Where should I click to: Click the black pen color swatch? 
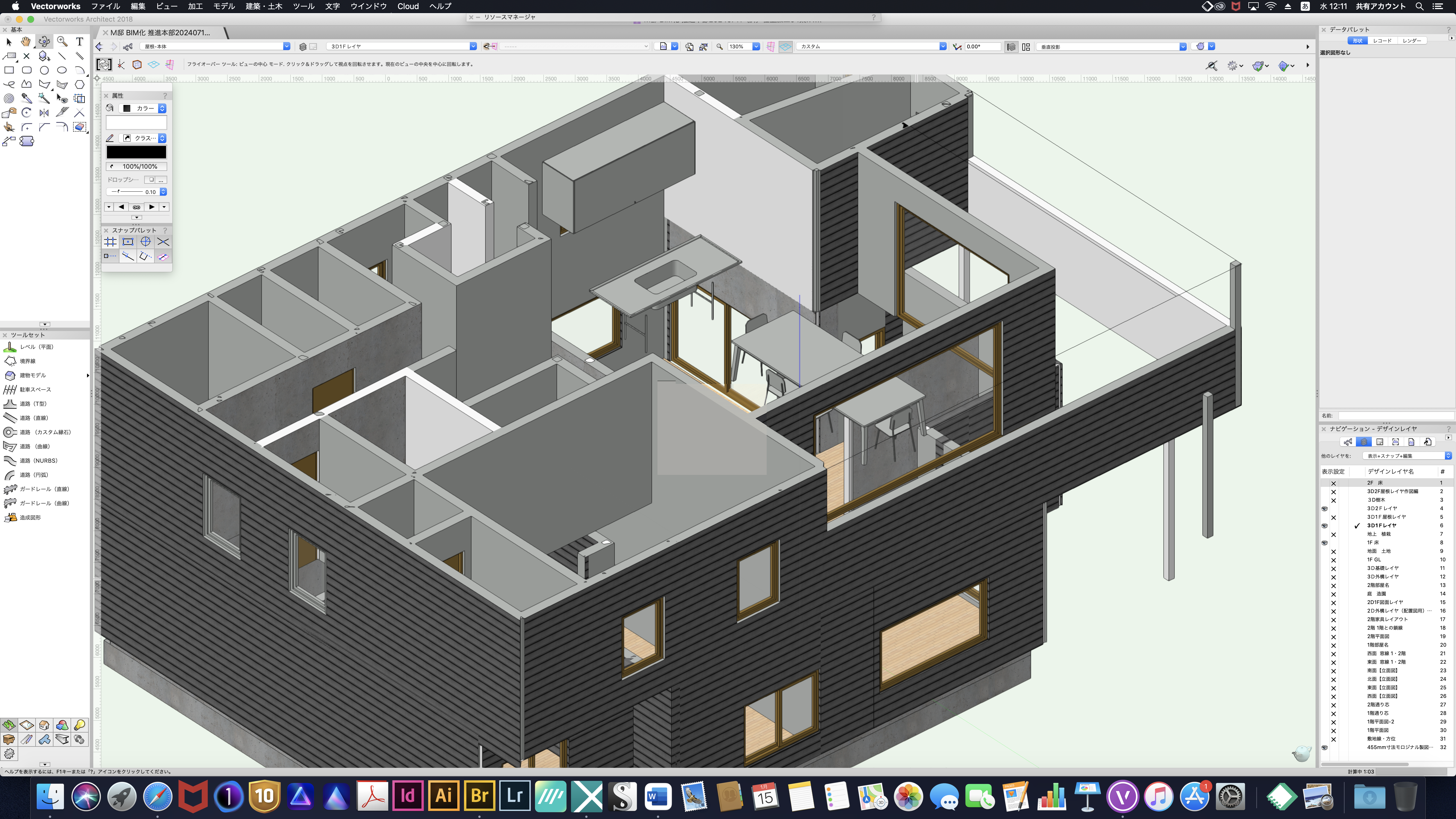click(x=136, y=152)
